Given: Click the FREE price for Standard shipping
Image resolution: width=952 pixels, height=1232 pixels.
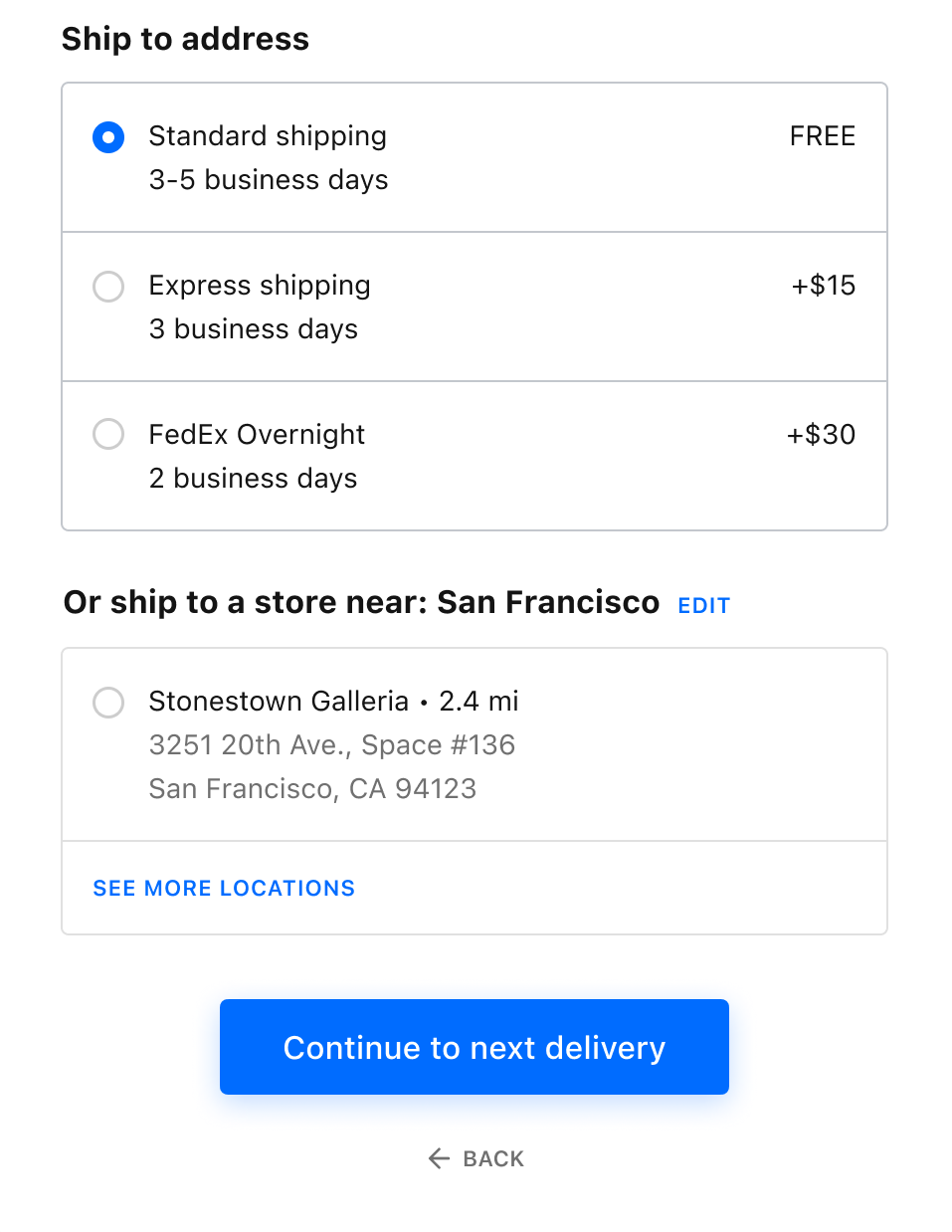Looking at the screenshot, I should [x=822, y=136].
